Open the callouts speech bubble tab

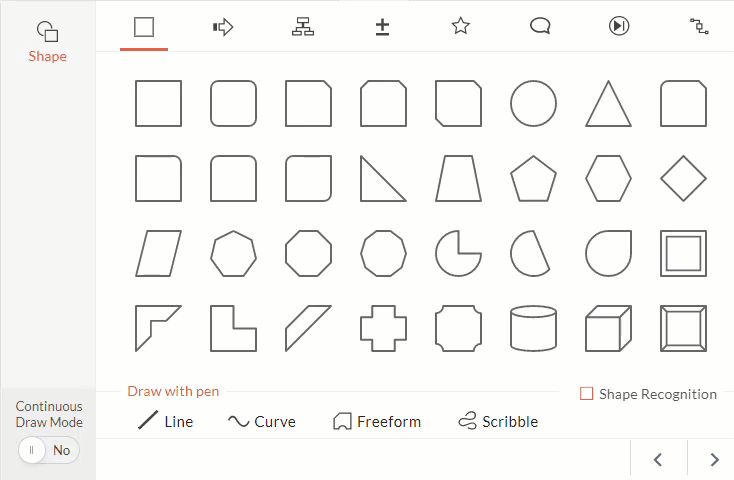[540, 26]
